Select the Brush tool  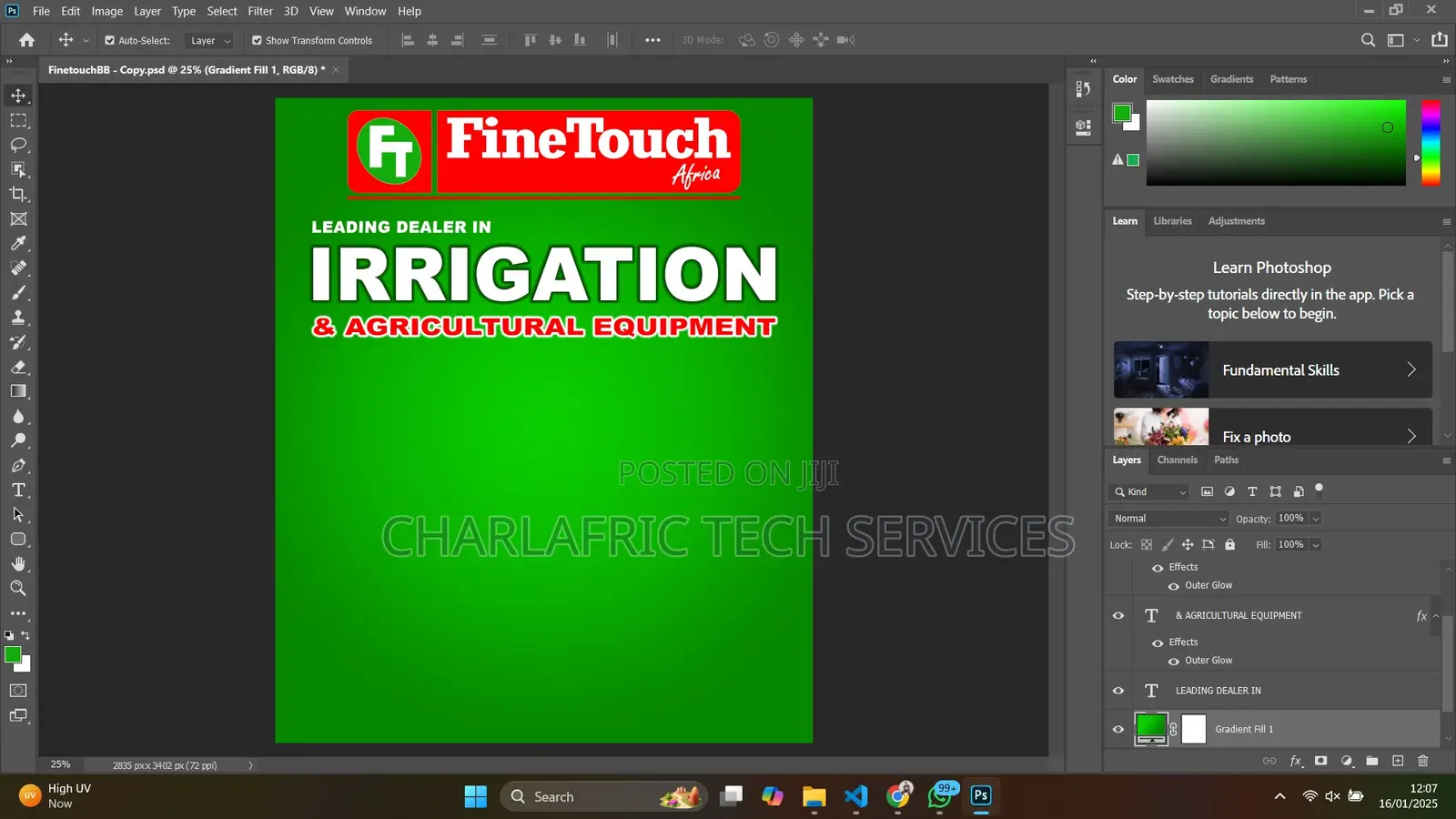pos(18,292)
